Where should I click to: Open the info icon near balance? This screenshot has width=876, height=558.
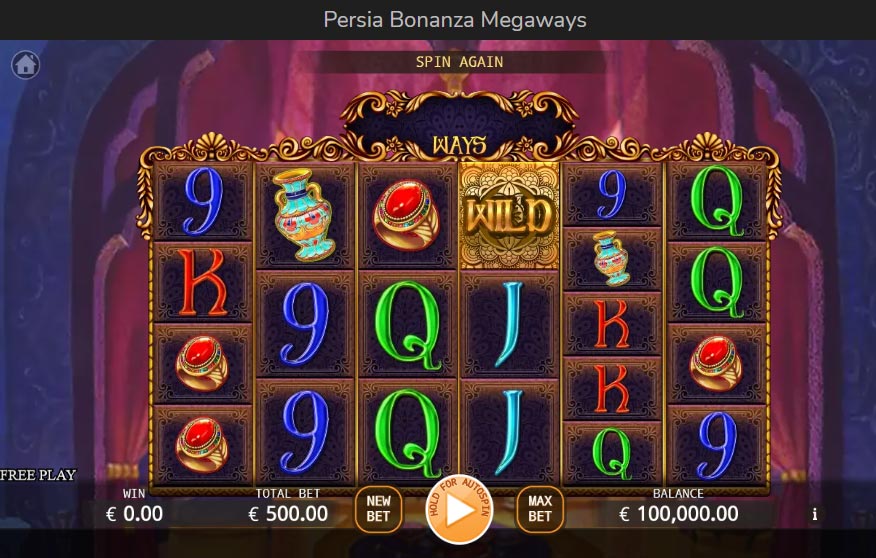[815, 514]
